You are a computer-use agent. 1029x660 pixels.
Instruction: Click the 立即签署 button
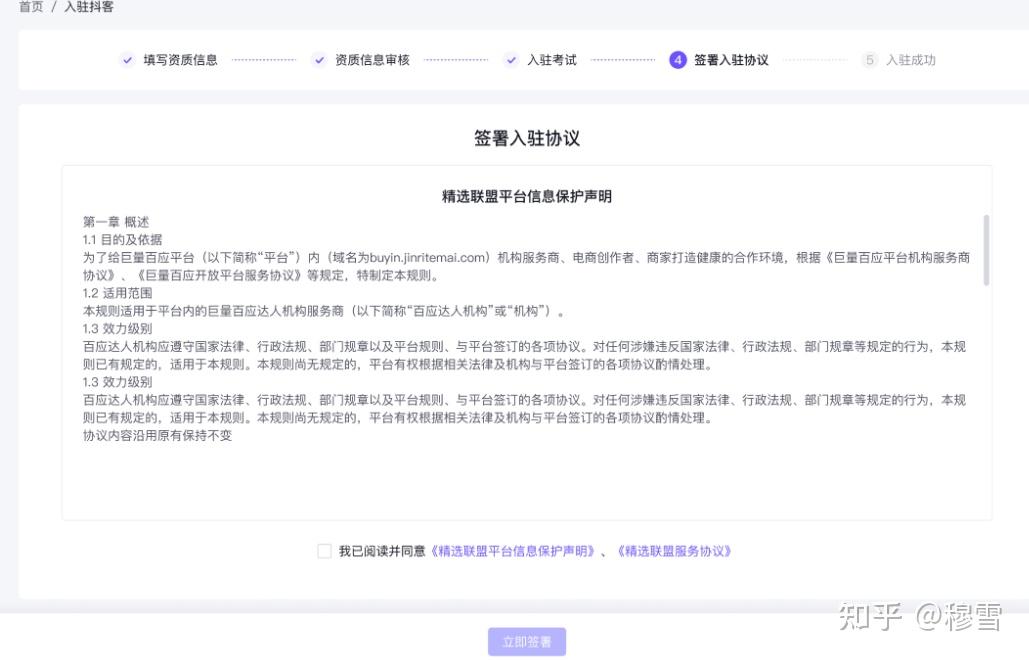527,642
